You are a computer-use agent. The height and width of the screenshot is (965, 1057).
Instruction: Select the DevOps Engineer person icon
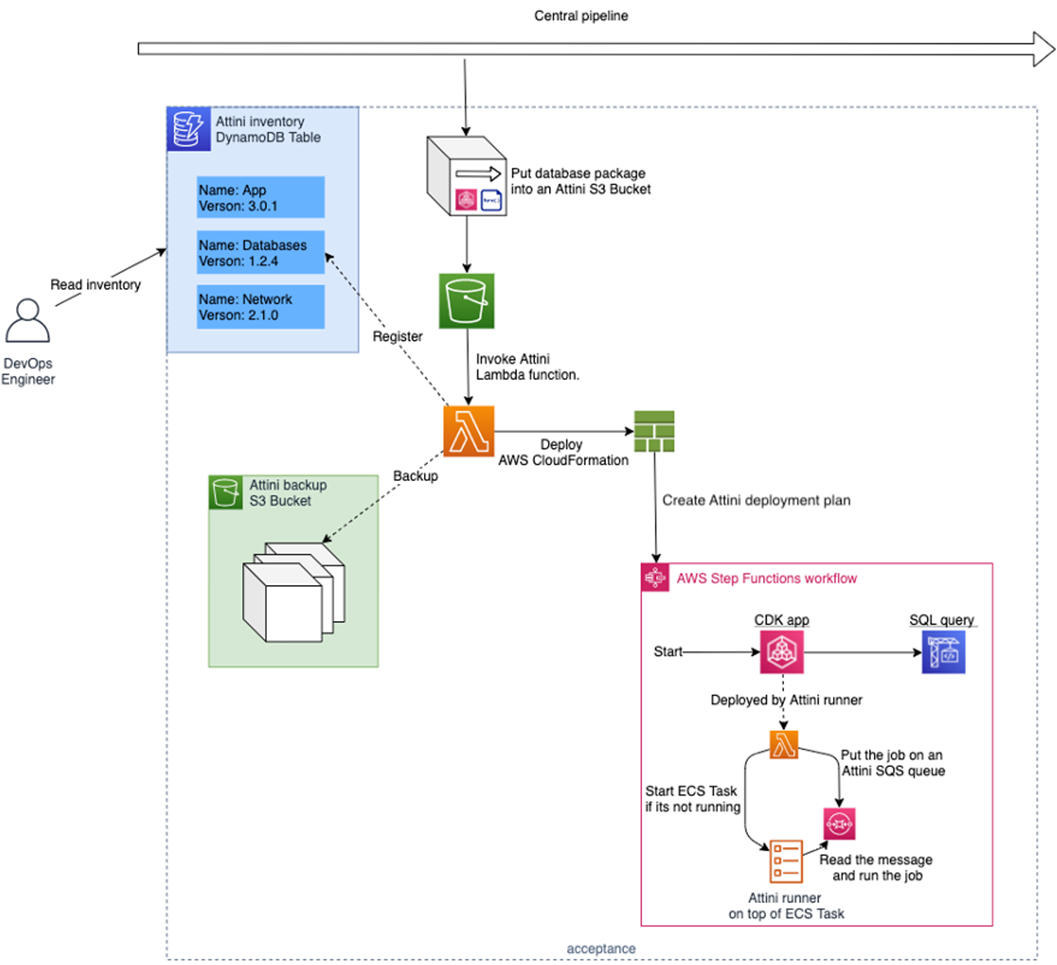(x=28, y=323)
